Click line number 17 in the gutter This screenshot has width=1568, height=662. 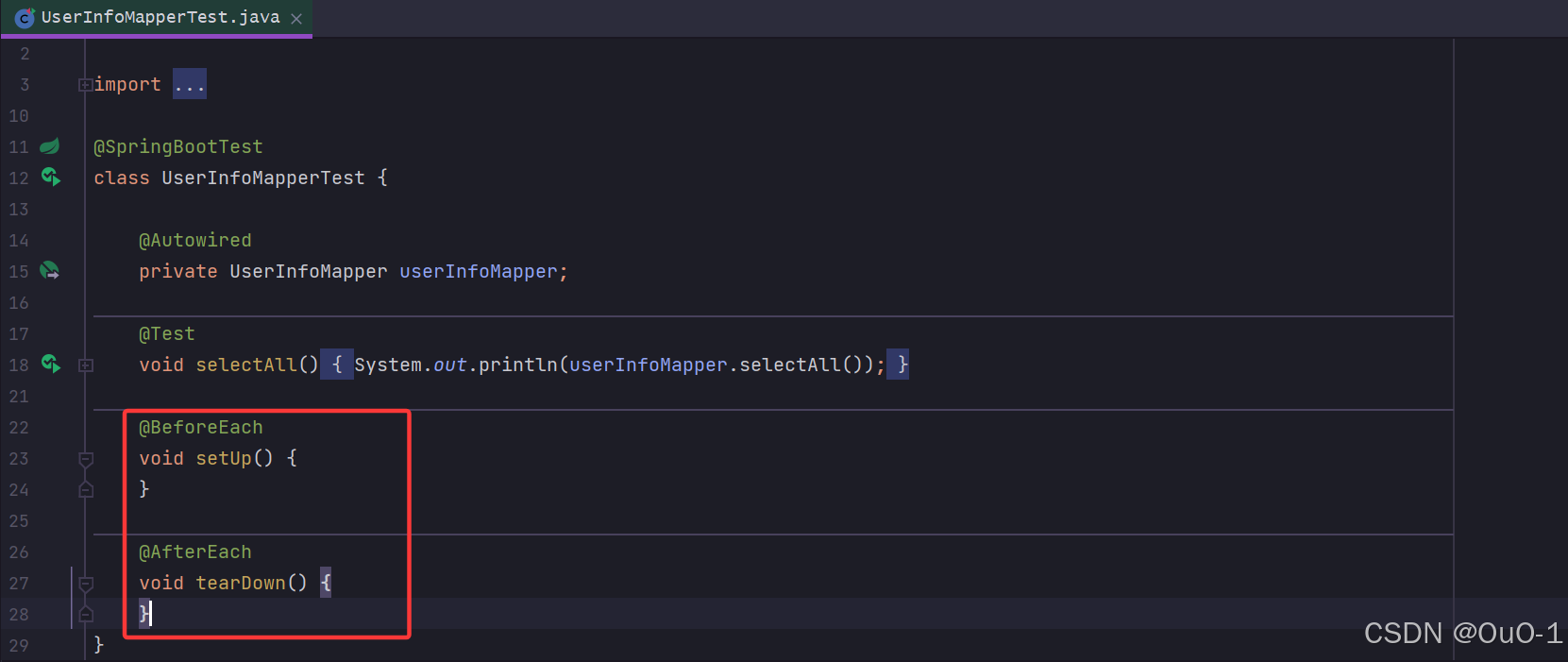(19, 333)
